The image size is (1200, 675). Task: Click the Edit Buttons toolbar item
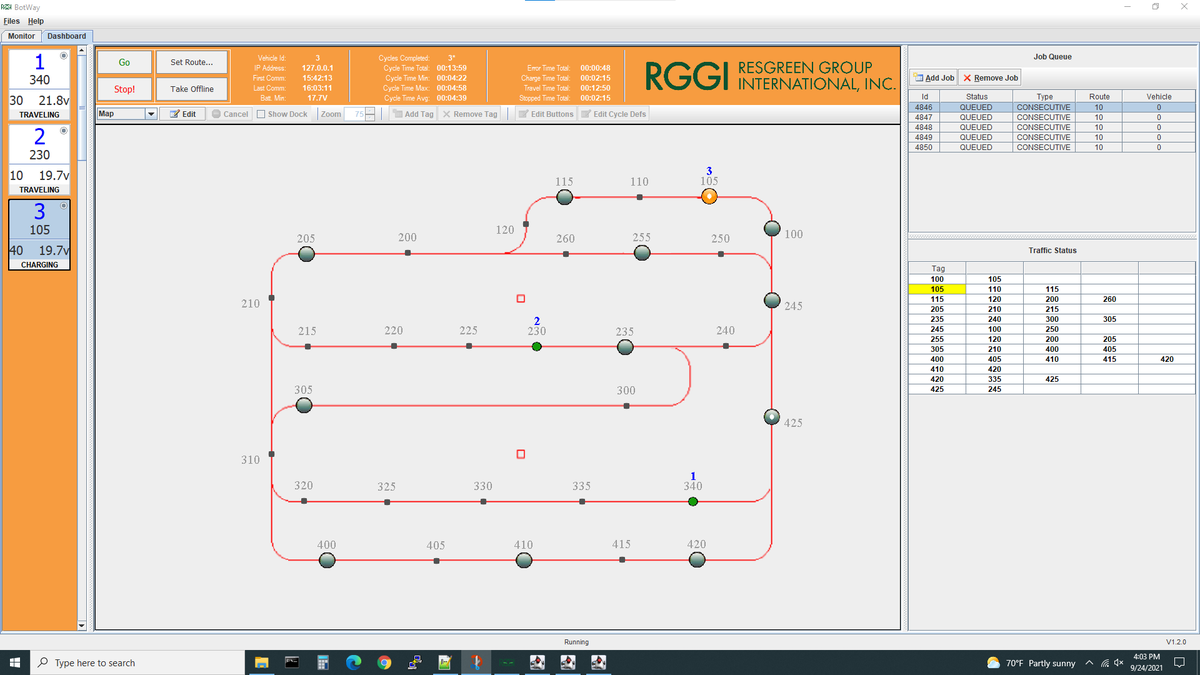[x=547, y=114]
